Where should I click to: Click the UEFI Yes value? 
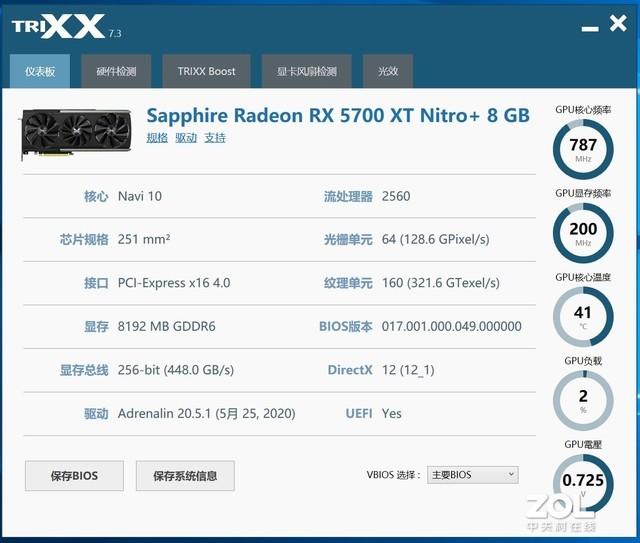pyautogui.click(x=391, y=414)
